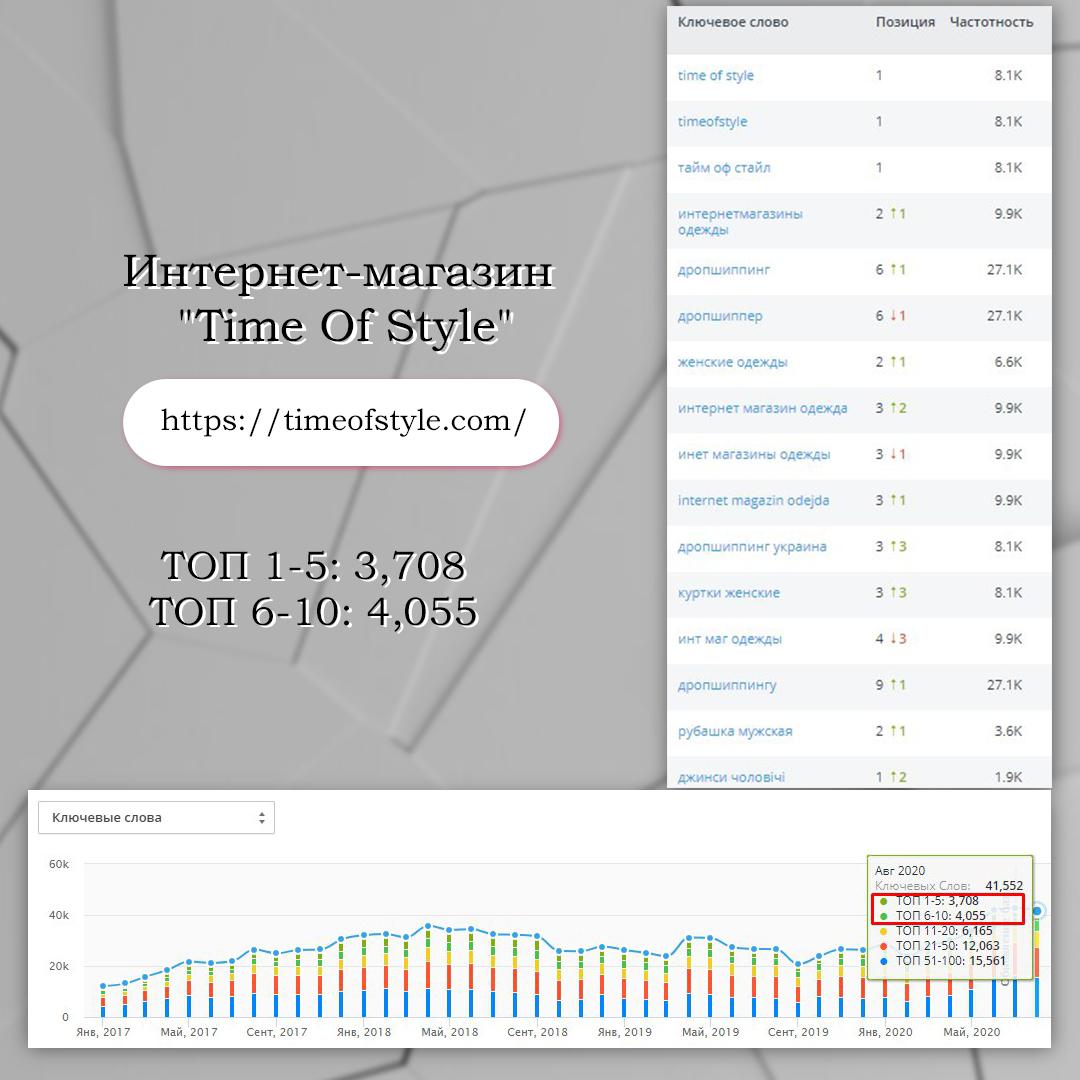Sort by Частотность column header
1080x1080 pixels.
[991, 22]
